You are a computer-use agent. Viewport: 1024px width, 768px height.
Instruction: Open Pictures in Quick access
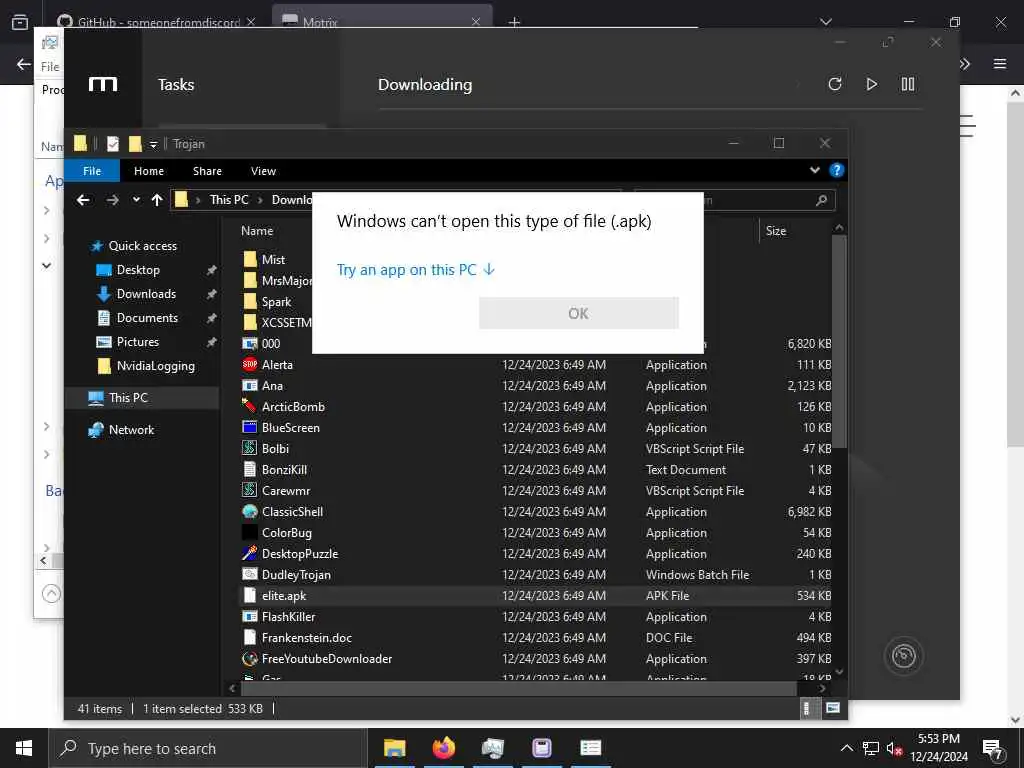138,342
